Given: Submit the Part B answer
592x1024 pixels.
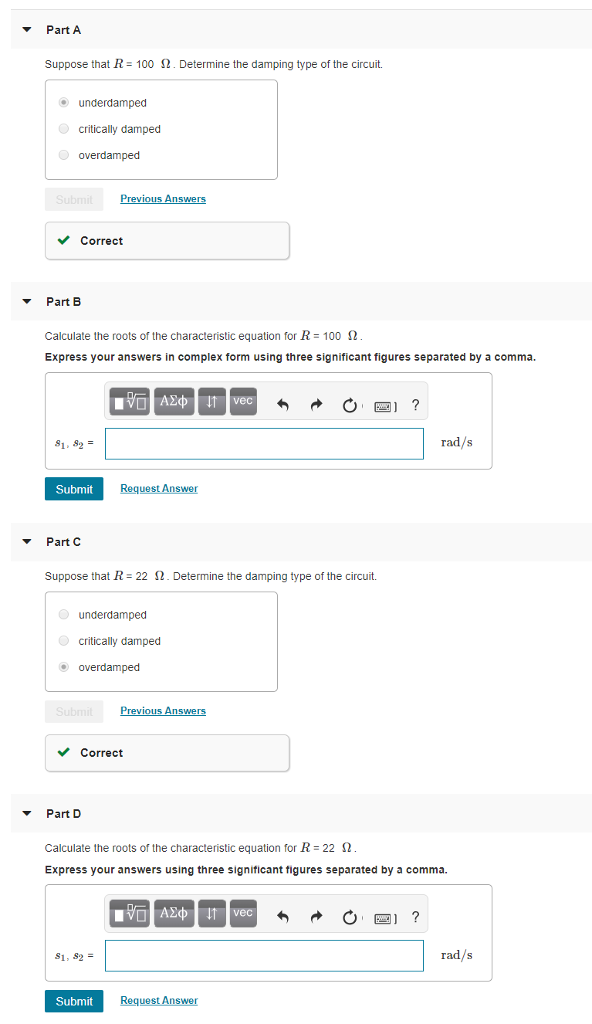Looking at the screenshot, I should 74,489.
